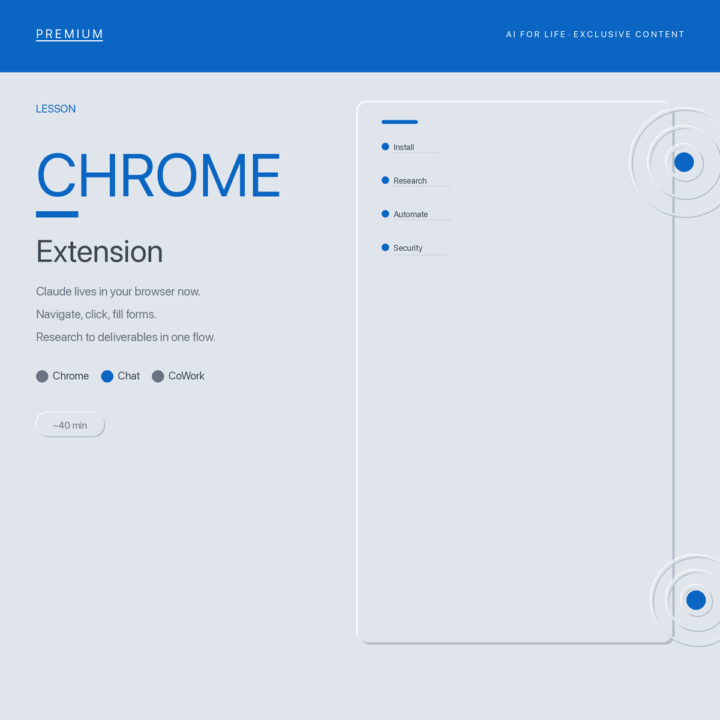Click the blue bullet beside Research

pyautogui.click(x=385, y=180)
